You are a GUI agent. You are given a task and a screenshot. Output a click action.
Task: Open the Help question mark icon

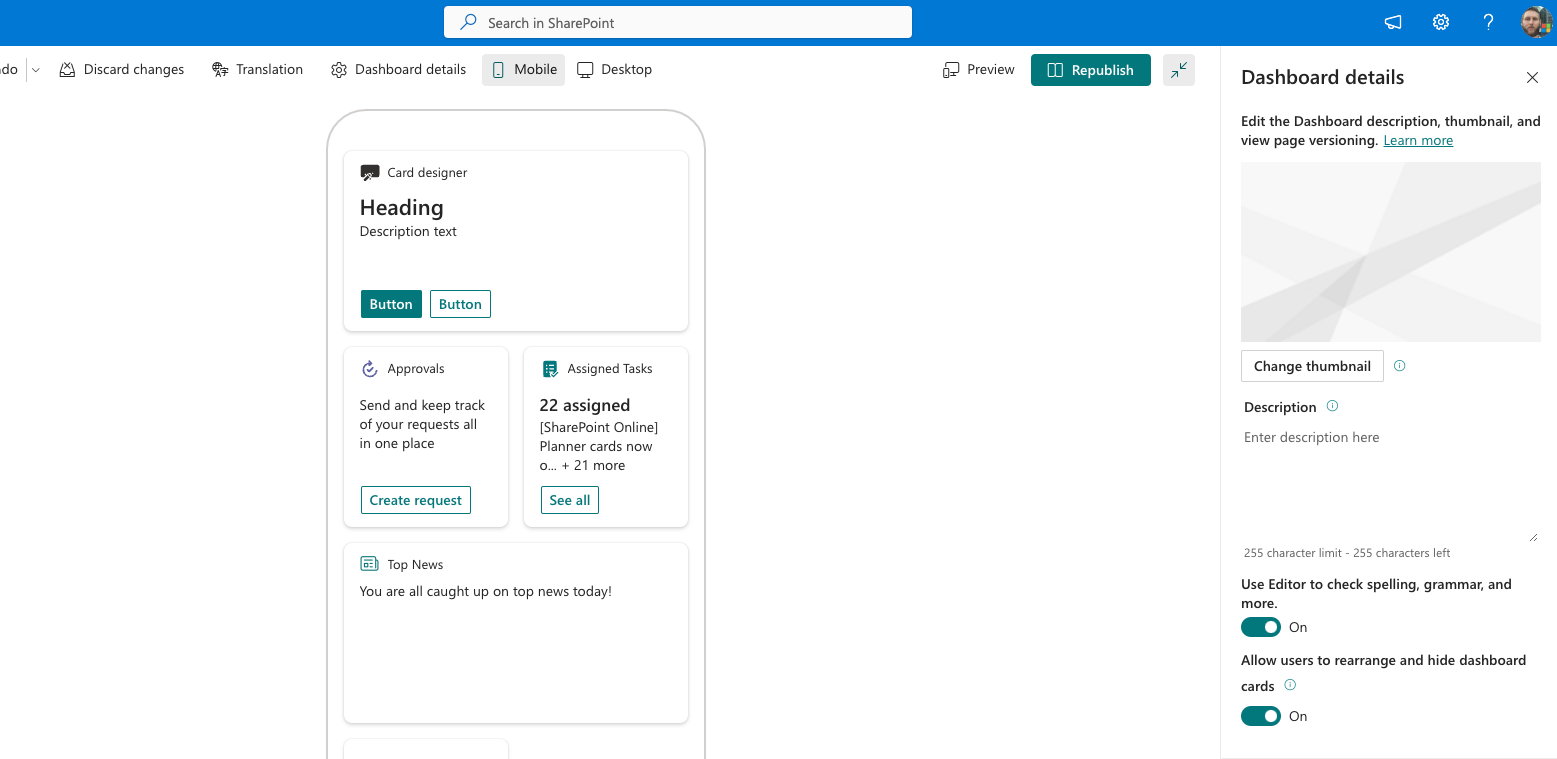click(1488, 22)
